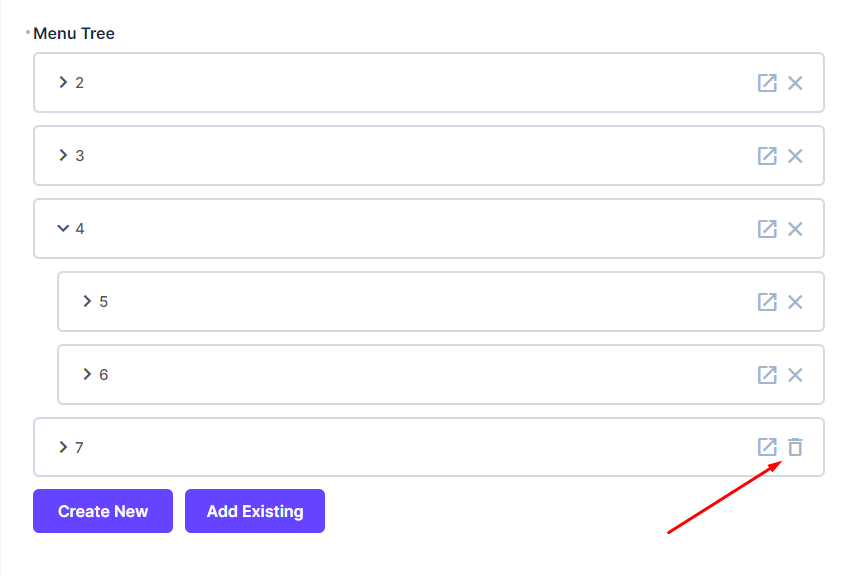Click the X icon on item 4

point(795,228)
